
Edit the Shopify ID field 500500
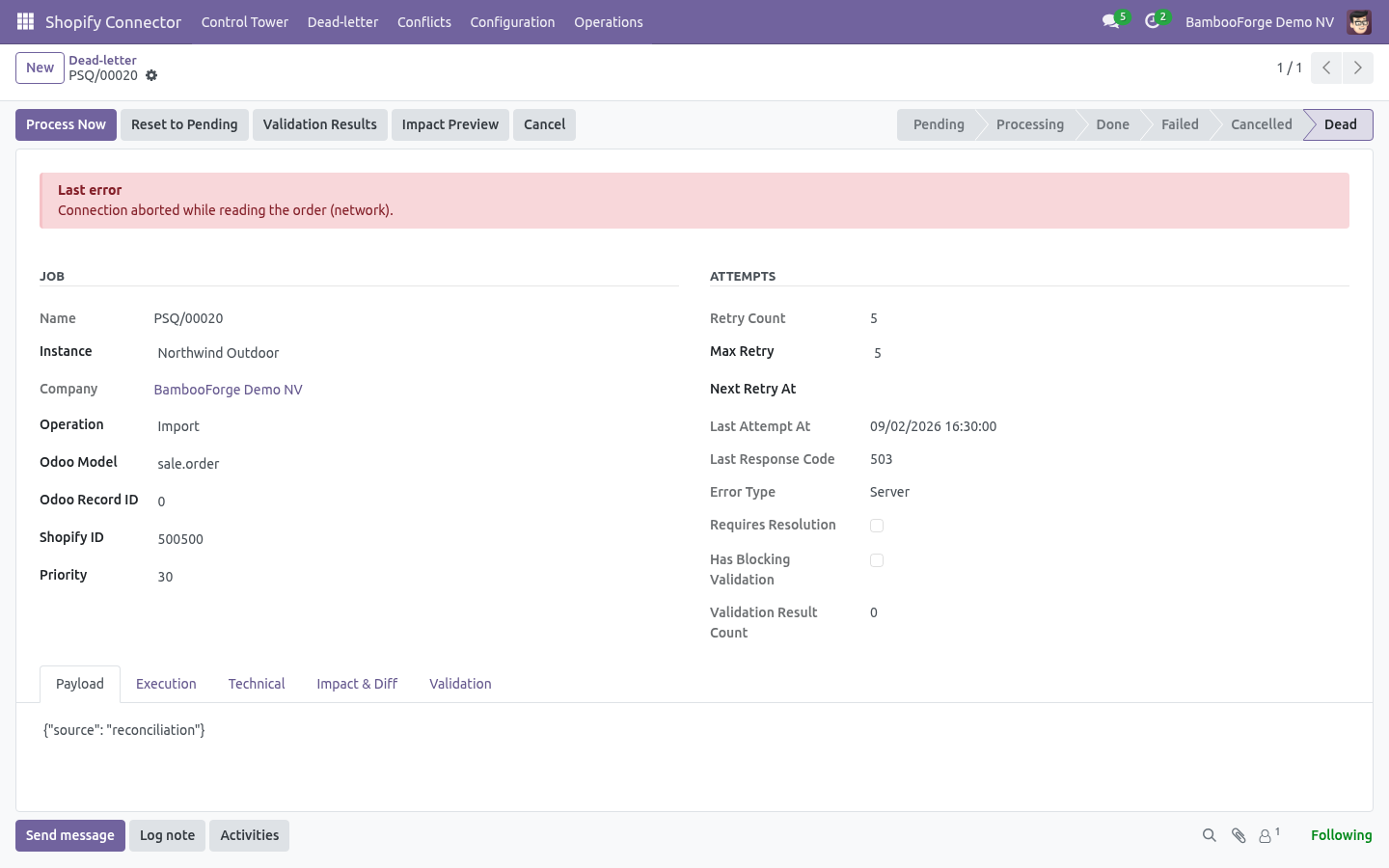click(x=416, y=539)
